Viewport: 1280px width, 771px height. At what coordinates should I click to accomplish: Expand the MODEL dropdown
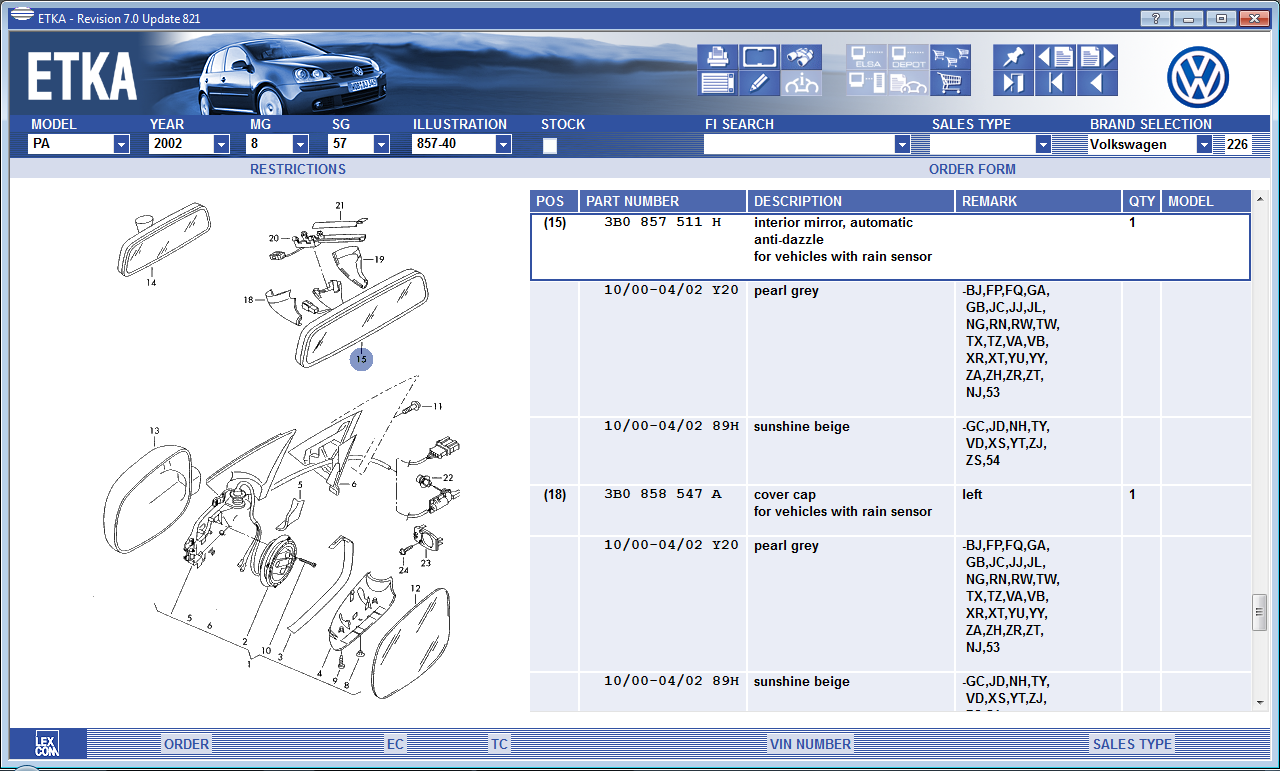pos(121,145)
